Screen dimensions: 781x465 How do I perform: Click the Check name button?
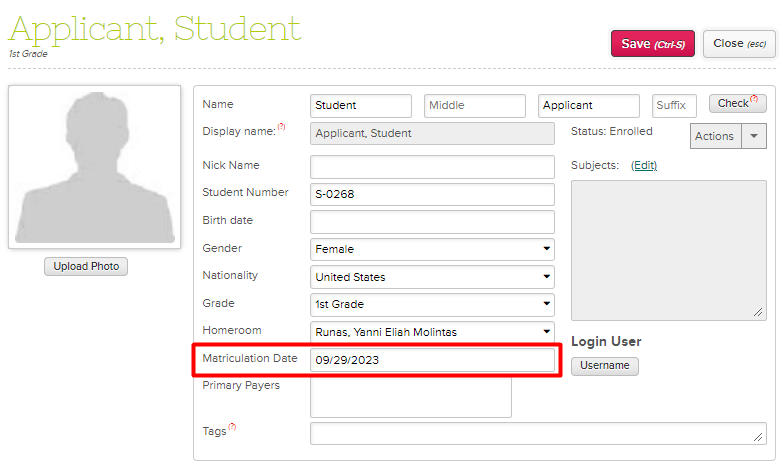coord(737,103)
